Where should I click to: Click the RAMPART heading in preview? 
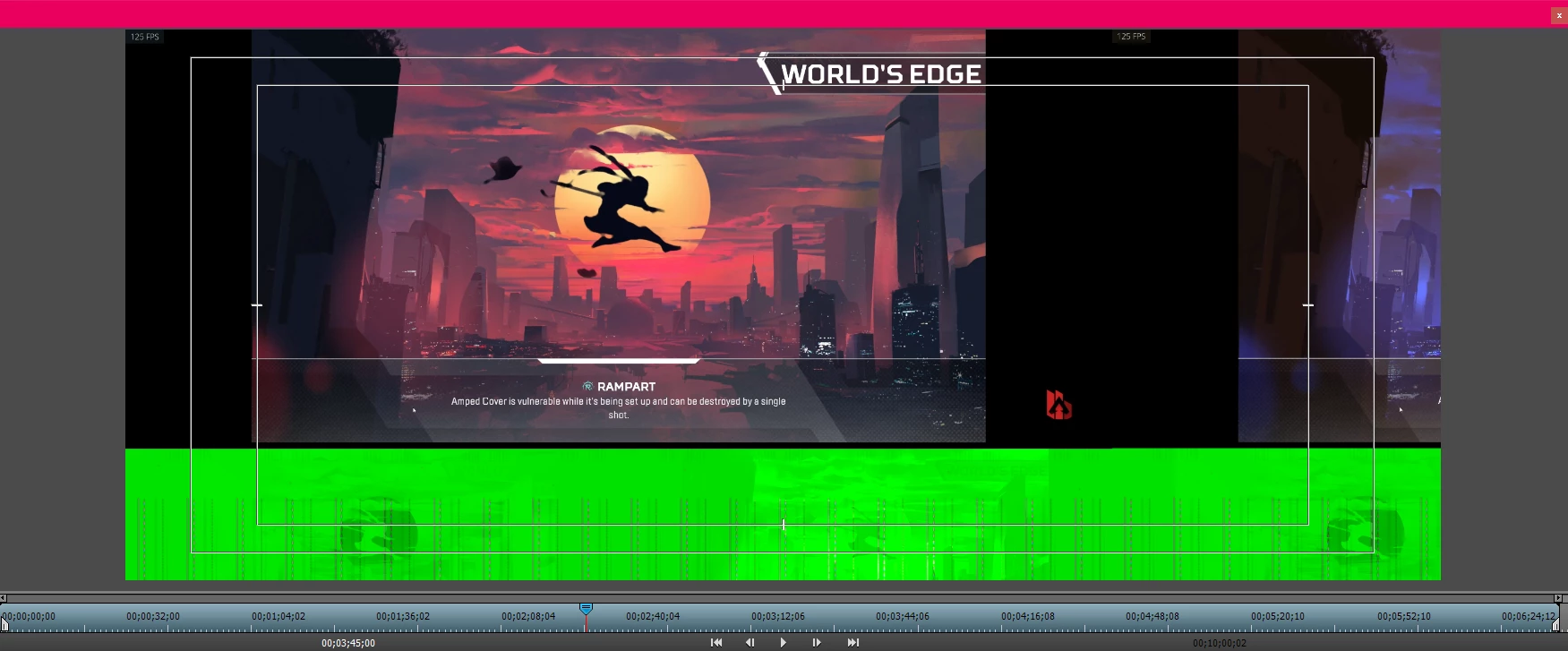[x=626, y=387]
